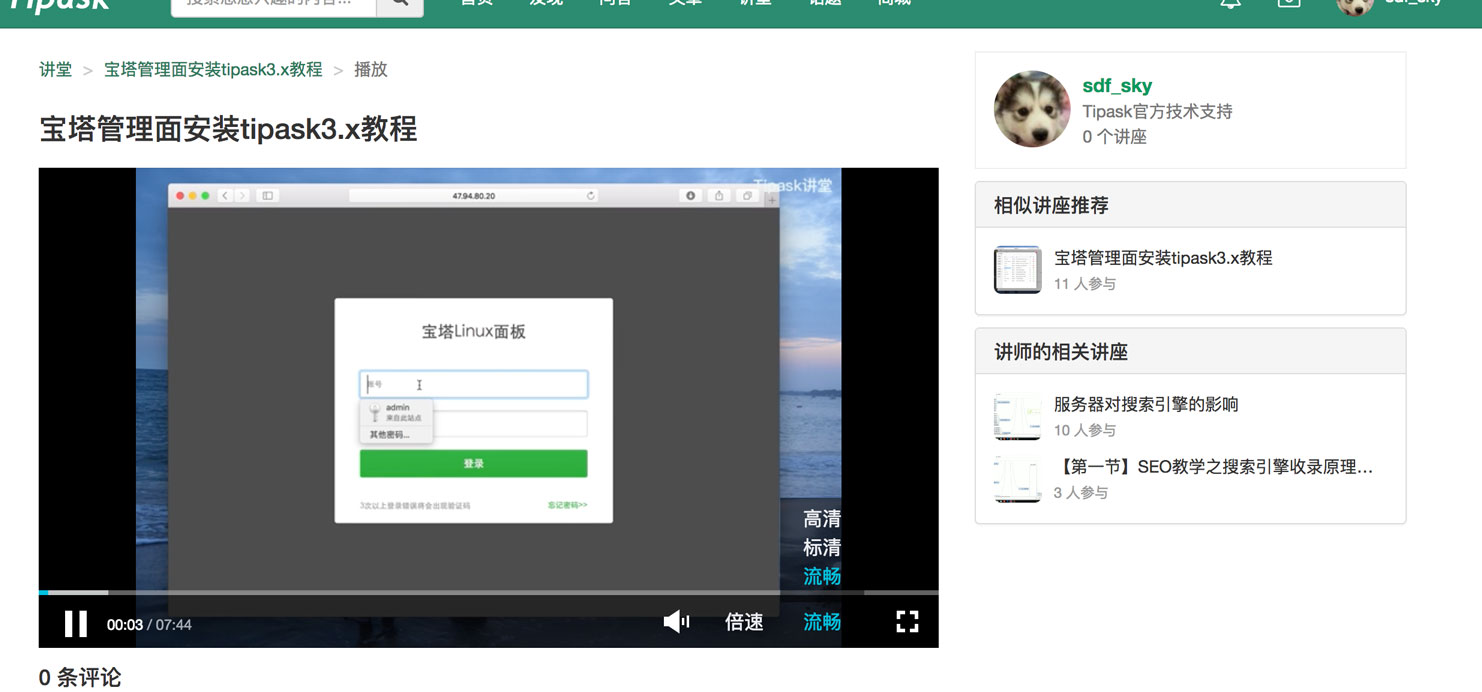Click the page heading 宝塔管理面安装tipask3.x教程

click(228, 129)
